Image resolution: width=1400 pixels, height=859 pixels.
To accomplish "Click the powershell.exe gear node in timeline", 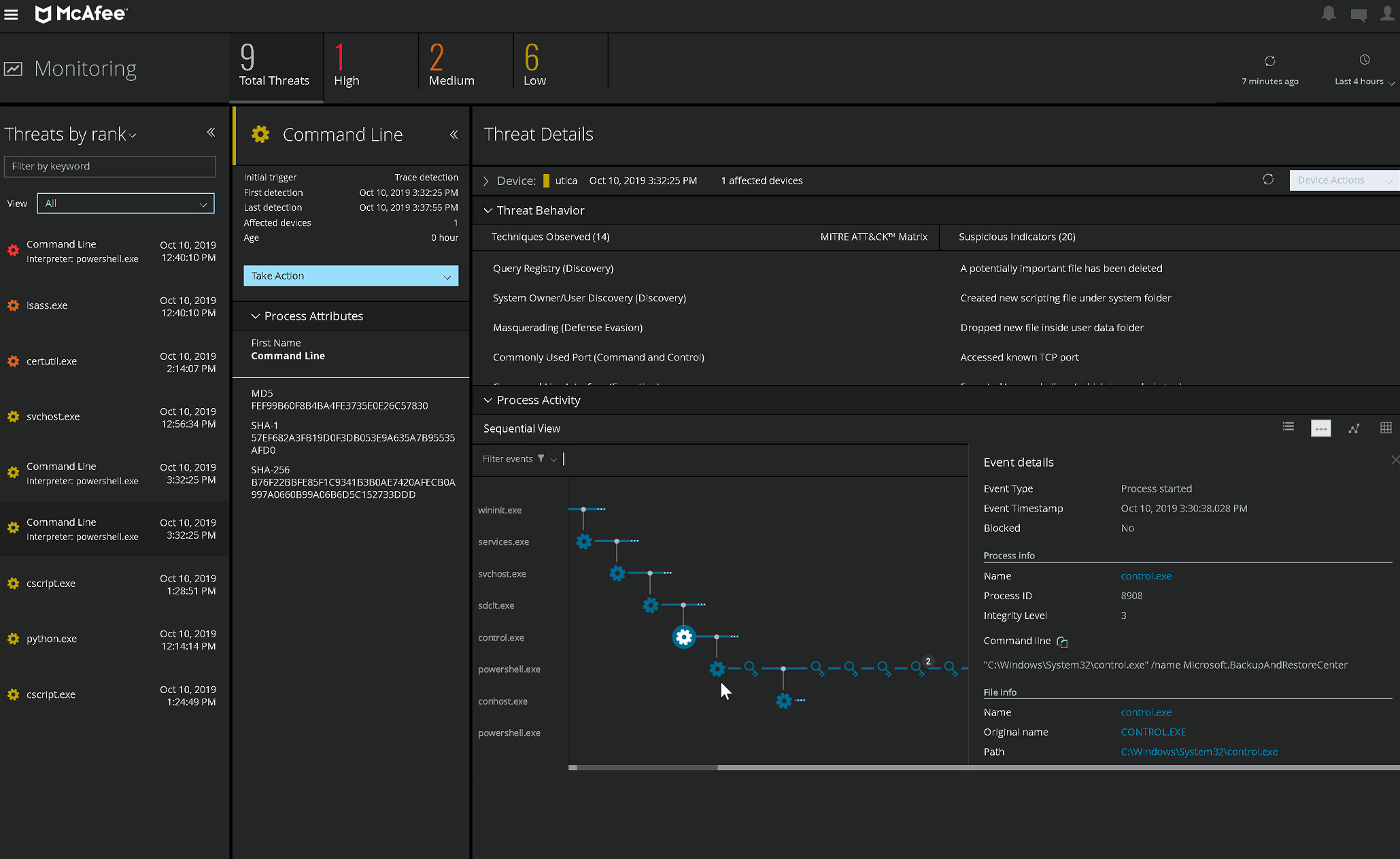I will [717, 669].
